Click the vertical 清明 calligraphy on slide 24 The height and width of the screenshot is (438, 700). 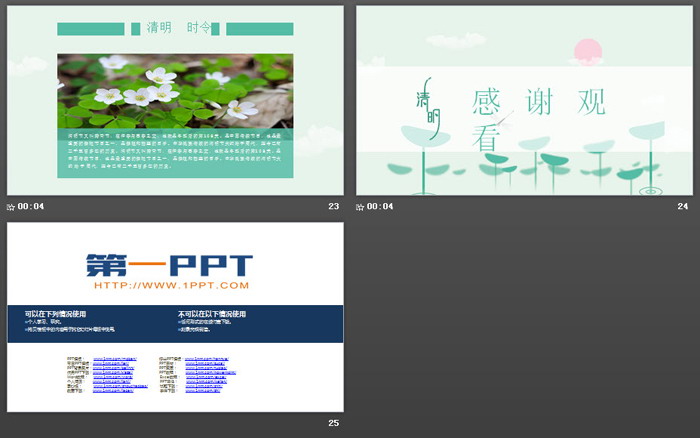coord(429,108)
